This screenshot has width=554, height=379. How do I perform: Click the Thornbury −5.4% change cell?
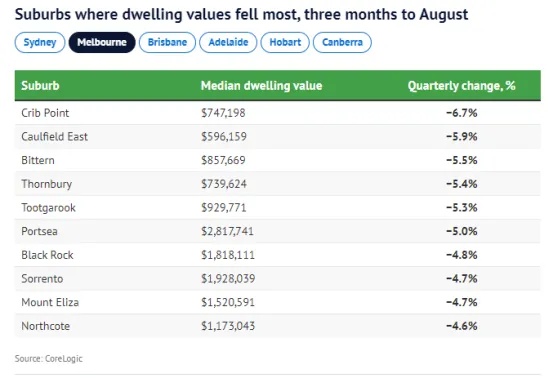coord(461,184)
